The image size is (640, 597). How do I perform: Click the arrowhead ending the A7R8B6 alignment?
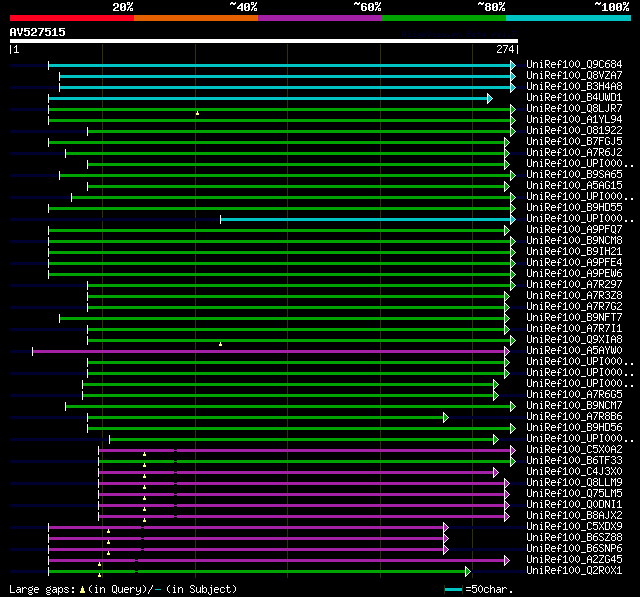click(446, 417)
